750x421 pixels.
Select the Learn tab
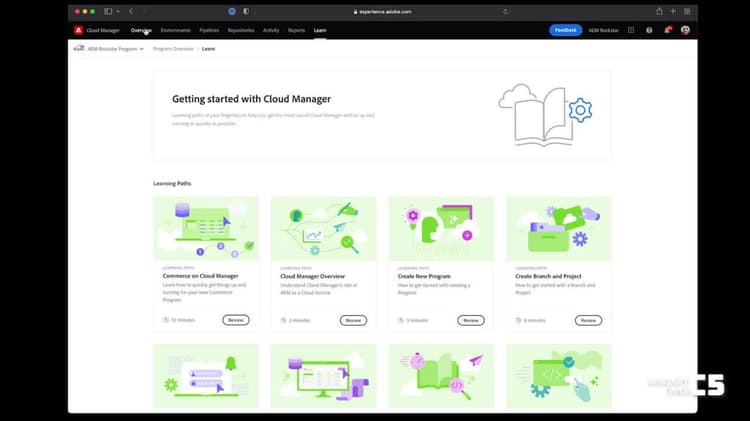[320, 30]
